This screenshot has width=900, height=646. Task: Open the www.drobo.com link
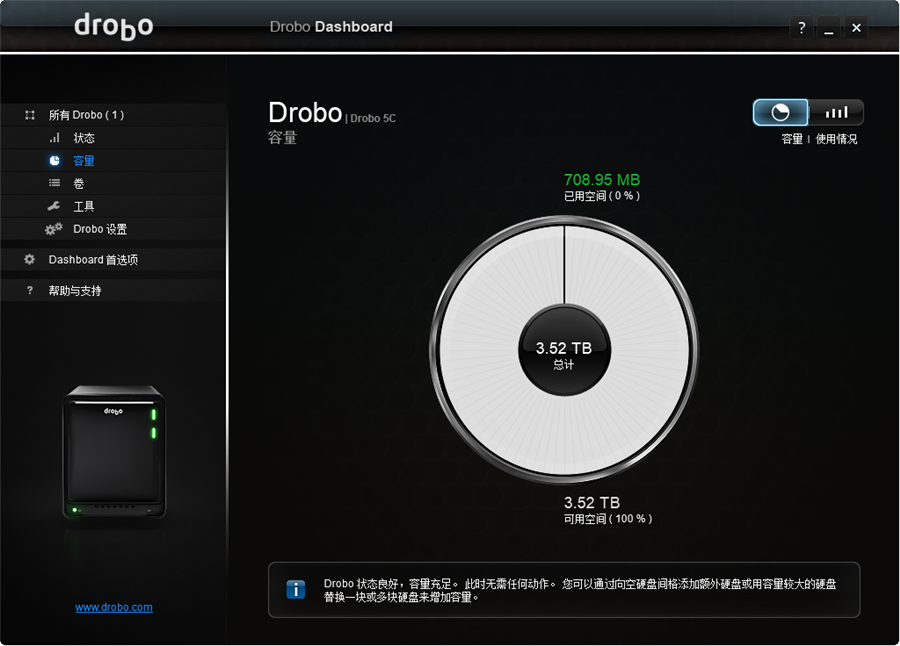[114, 607]
